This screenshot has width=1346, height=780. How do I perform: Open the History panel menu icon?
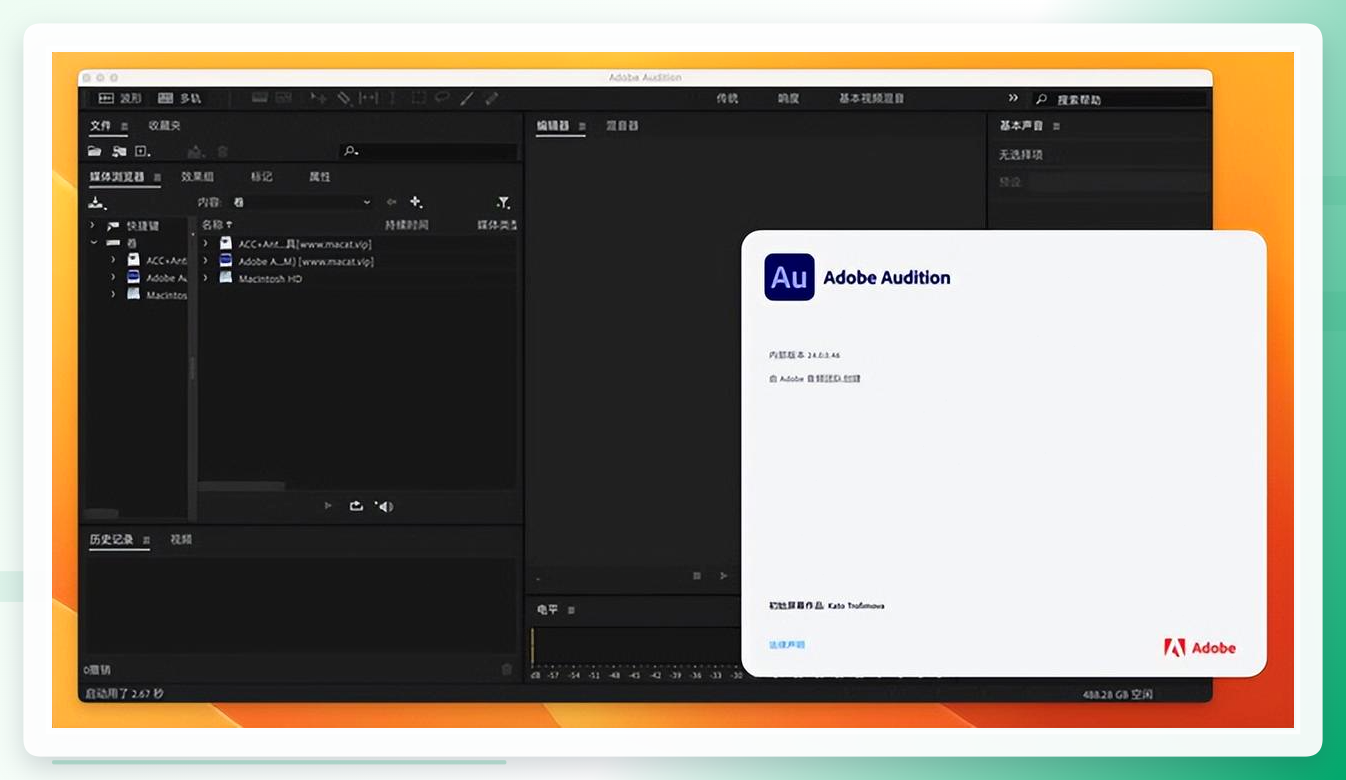tap(146, 540)
